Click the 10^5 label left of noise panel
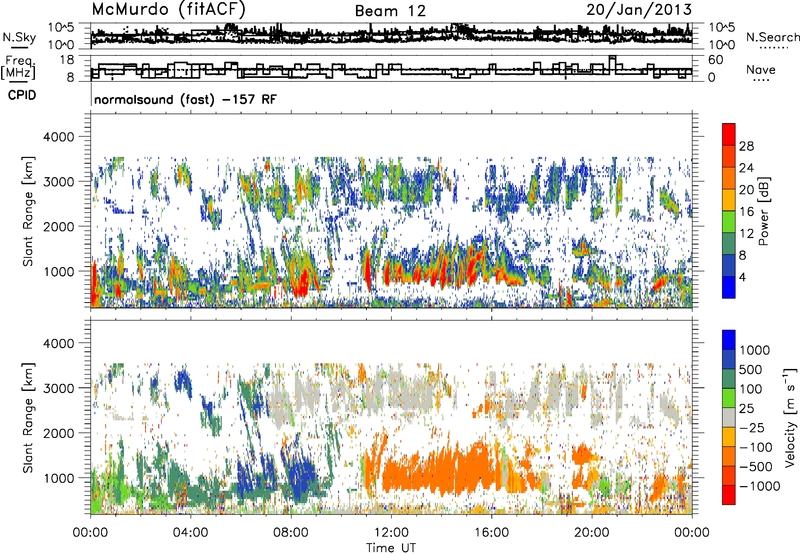800x554 pixels. (x=61, y=27)
